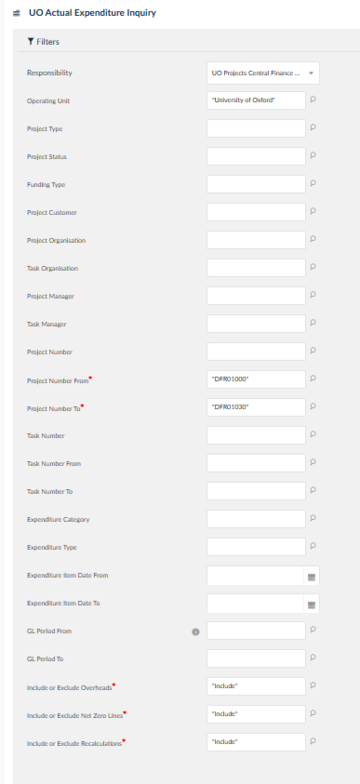Screen dimensions: 360x784
Task: Click the info icon beside GL Period From
Action: click(x=196, y=632)
